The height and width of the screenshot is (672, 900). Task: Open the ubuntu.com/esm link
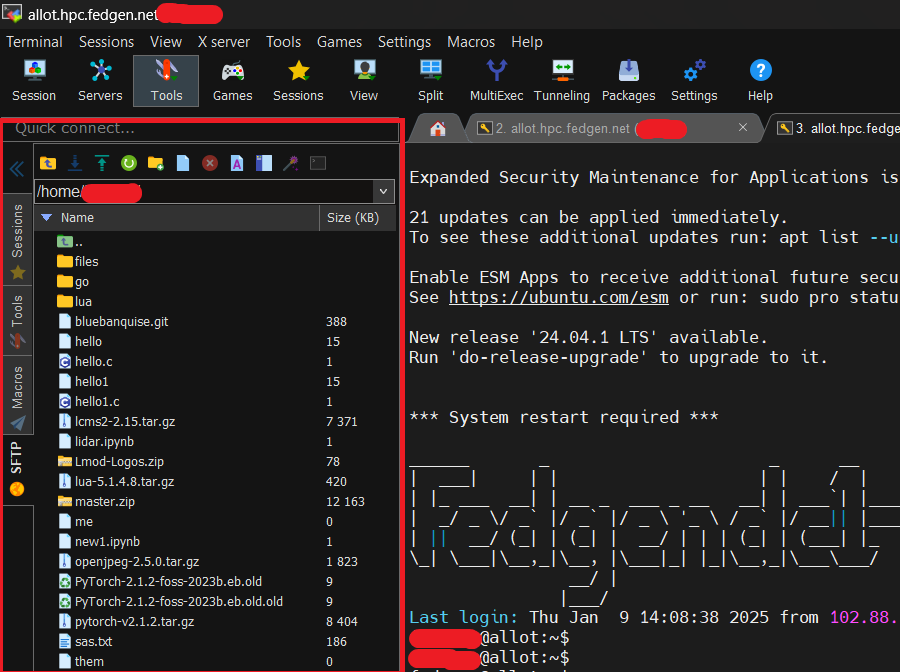[558, 297]
